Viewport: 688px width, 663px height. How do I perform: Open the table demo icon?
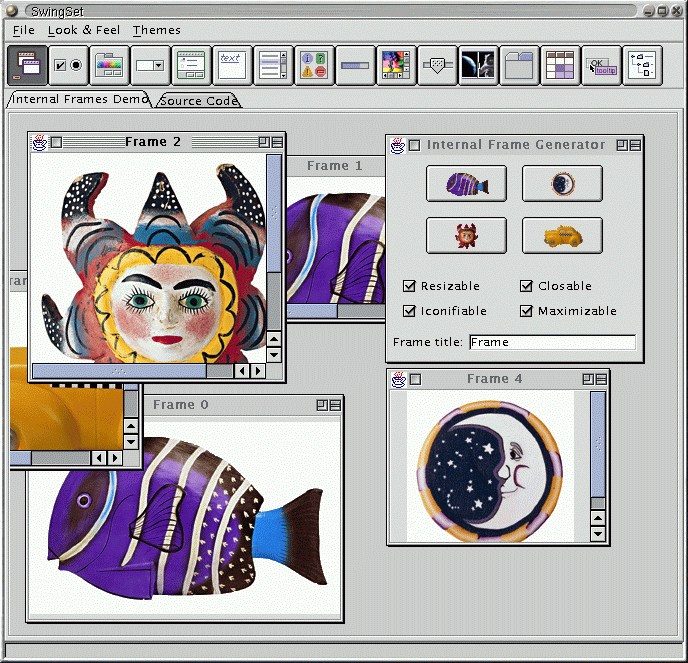coord(560,65)
